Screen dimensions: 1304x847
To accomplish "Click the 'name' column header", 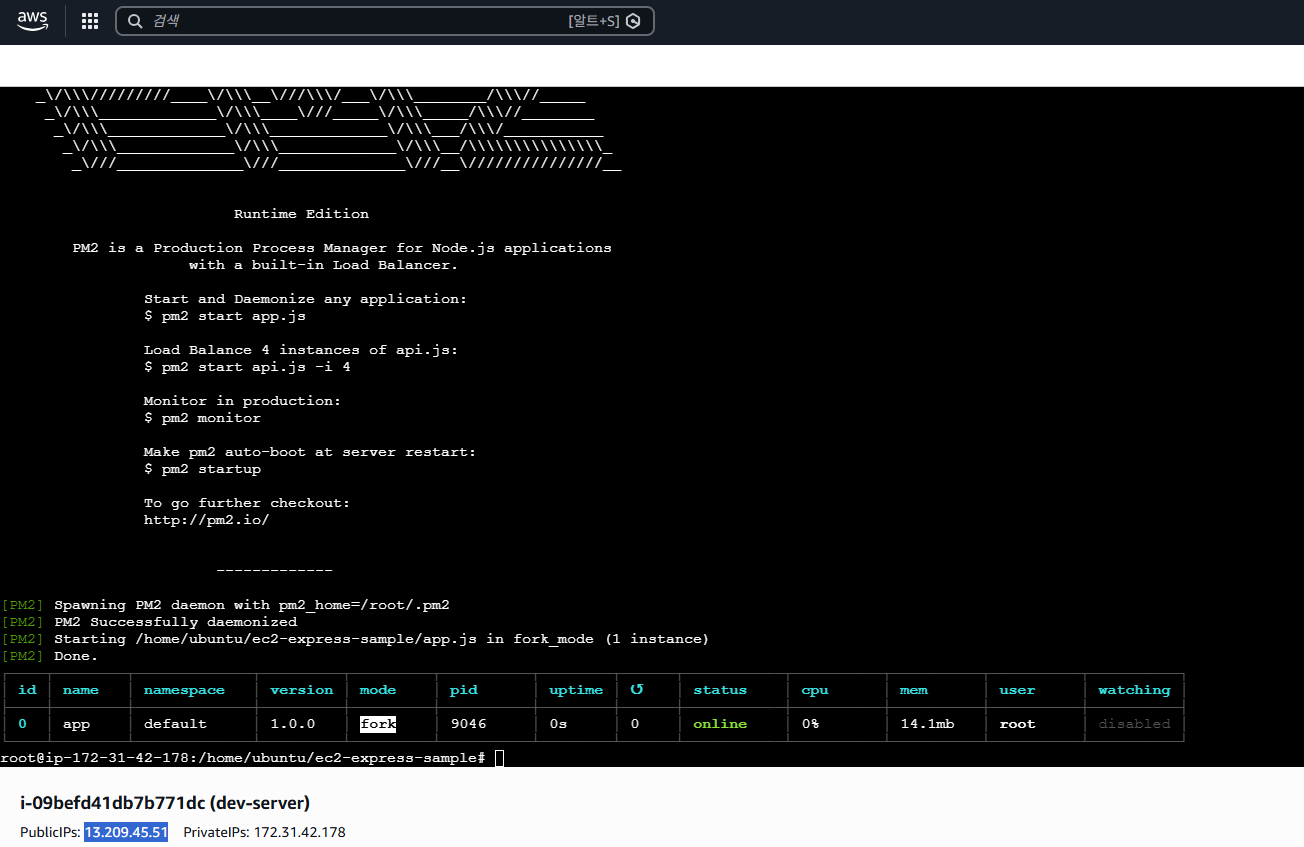I will click(x=81, y=690).
